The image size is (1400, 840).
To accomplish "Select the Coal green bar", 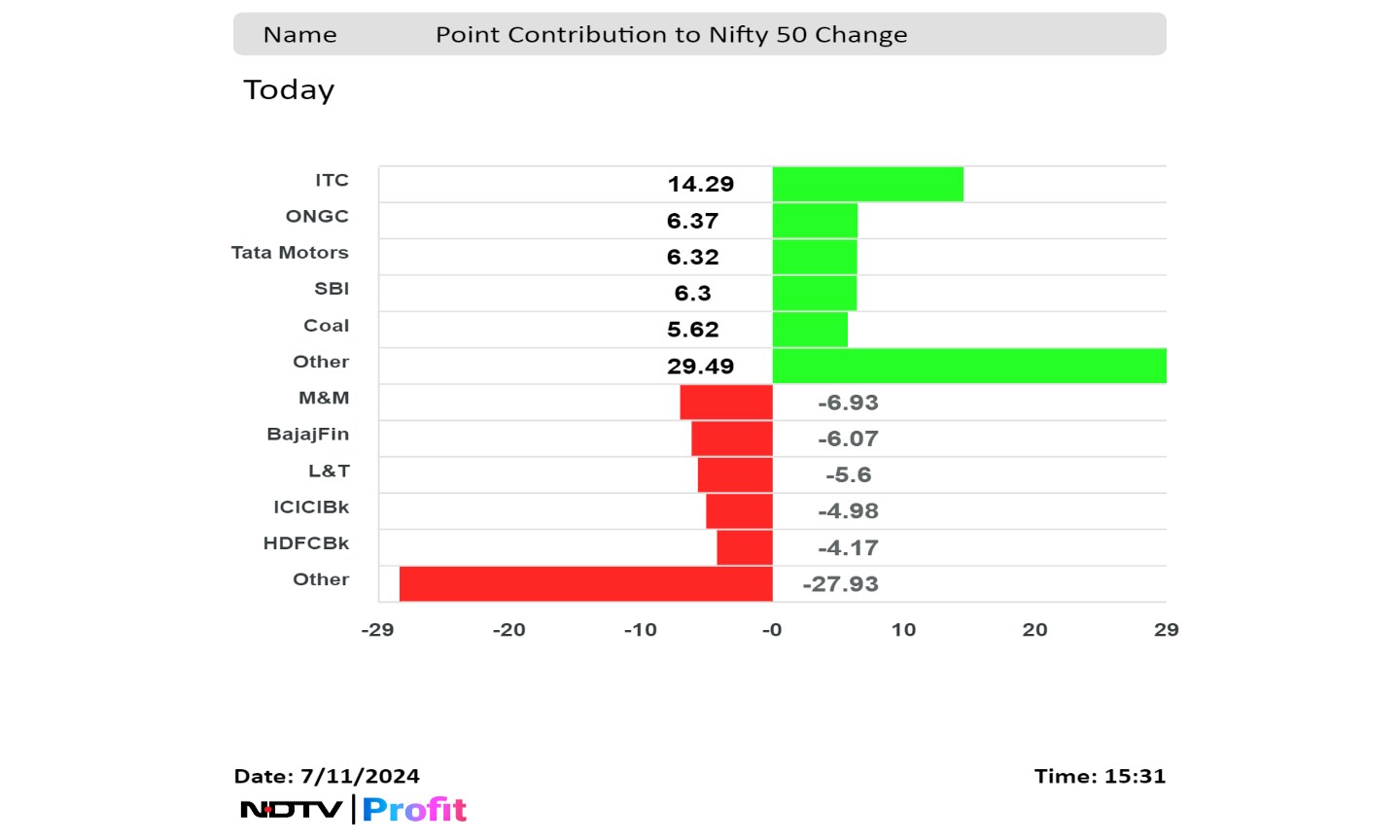I will tap(810, 330).
